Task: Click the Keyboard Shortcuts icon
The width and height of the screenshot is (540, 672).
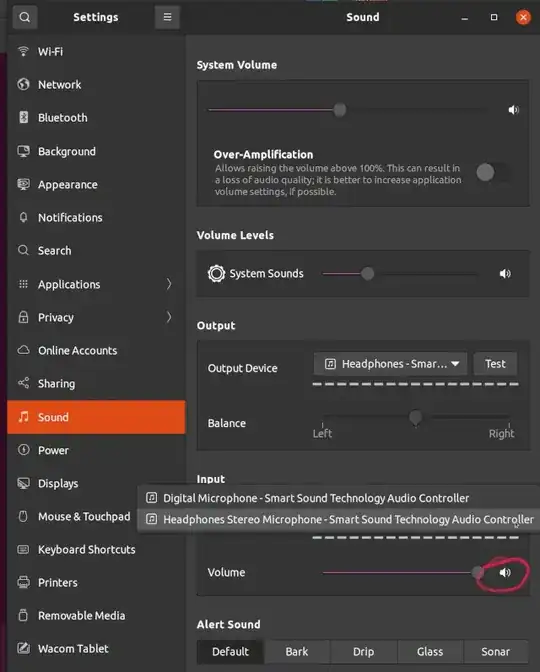Action: coord(23,549)
